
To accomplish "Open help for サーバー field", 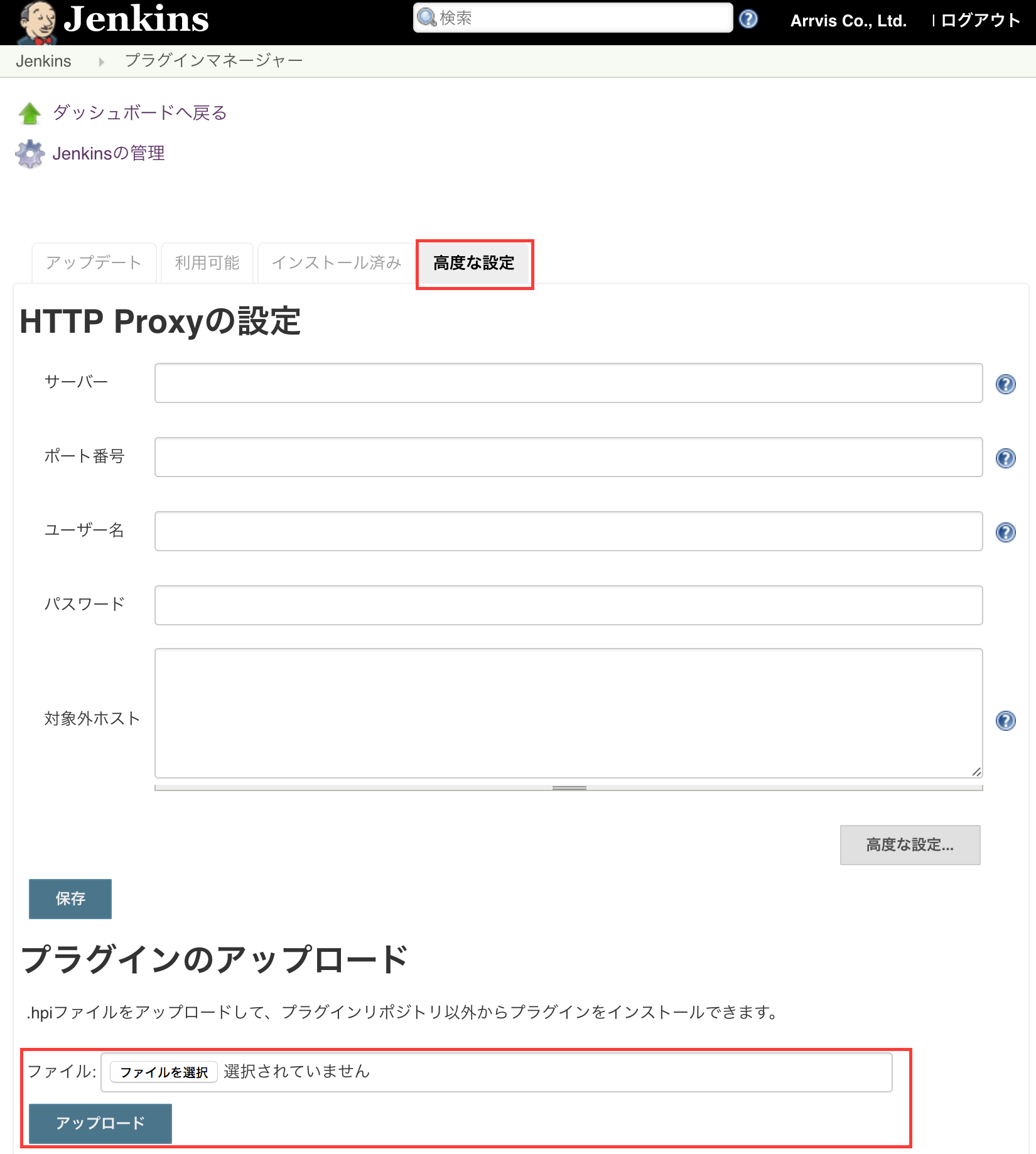I will tap(1006, 384).
